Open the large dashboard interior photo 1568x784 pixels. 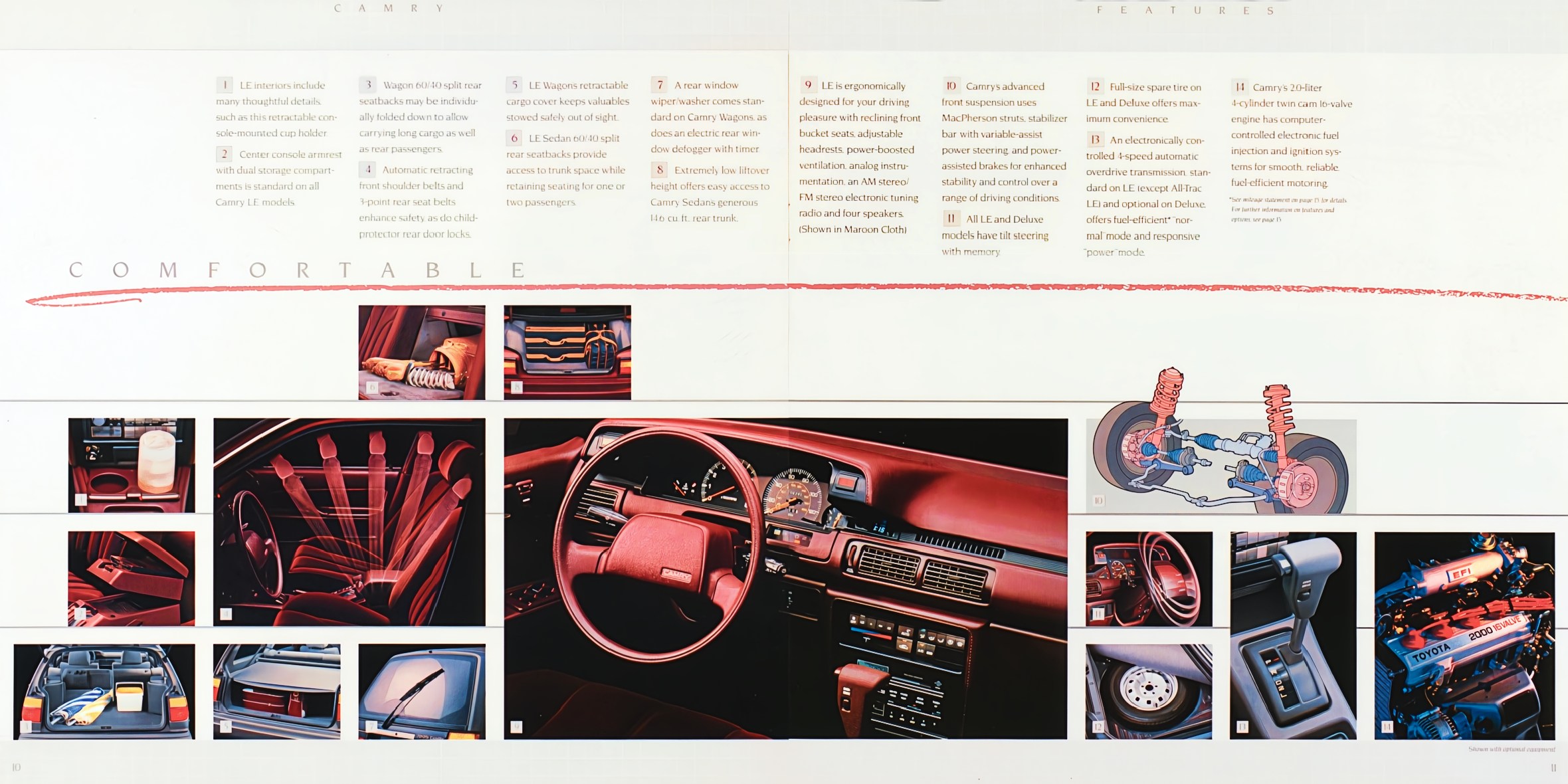tap(785, 578)
